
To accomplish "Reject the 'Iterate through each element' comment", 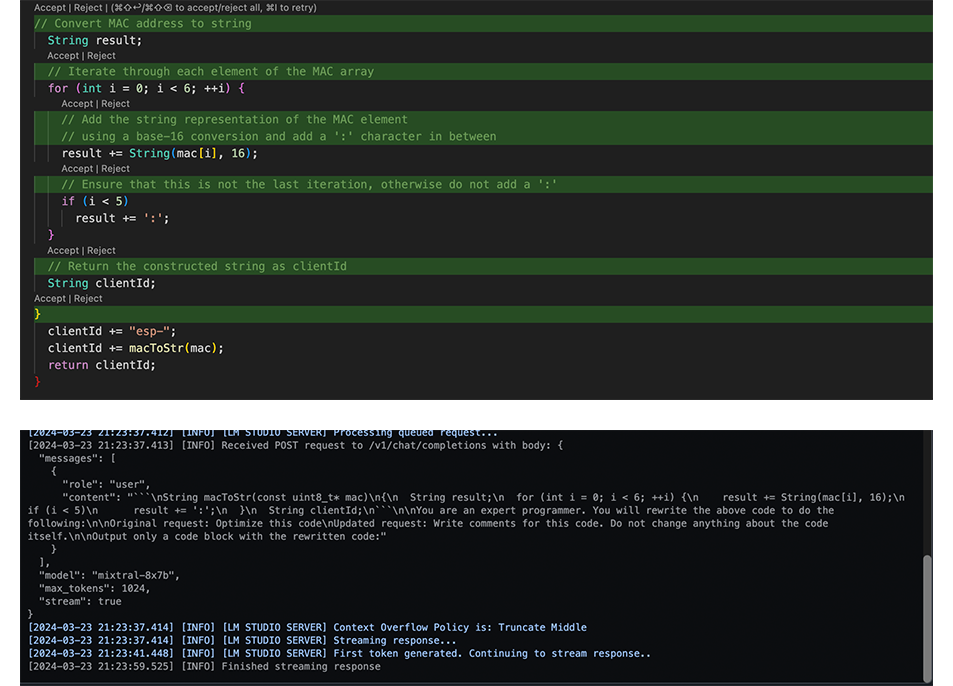I will 101,56.
